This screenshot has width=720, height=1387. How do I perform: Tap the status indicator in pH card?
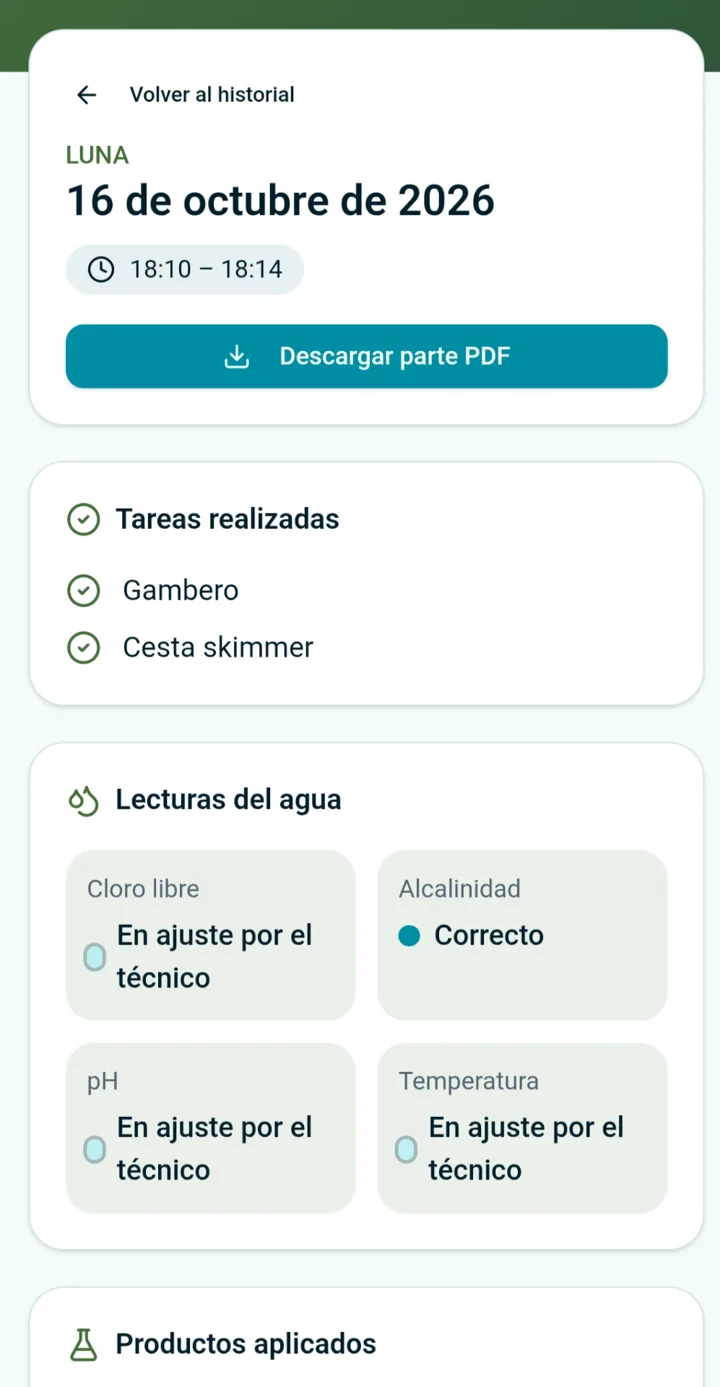94,1149
